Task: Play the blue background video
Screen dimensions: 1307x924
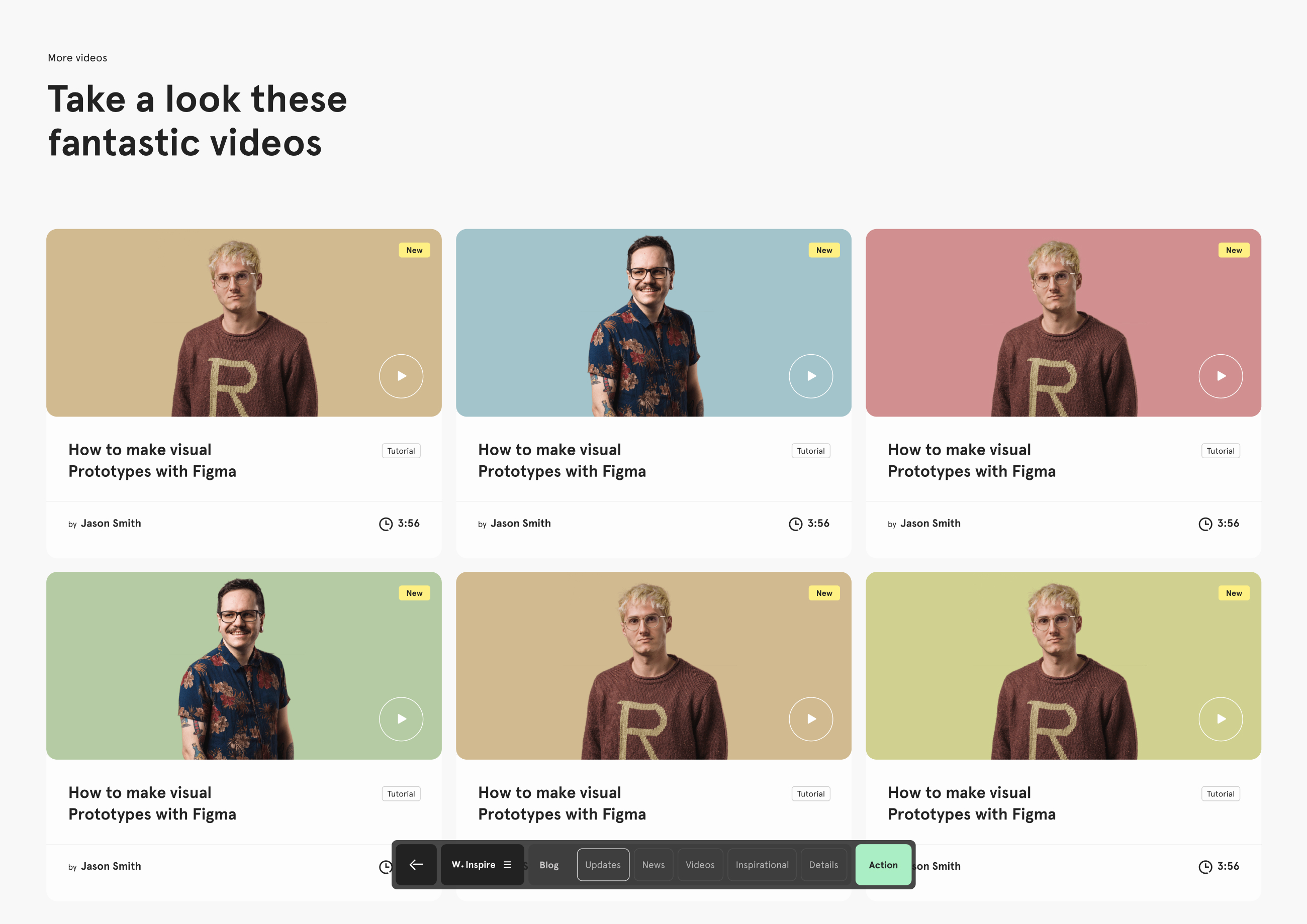Action: [x=811, y=376]
